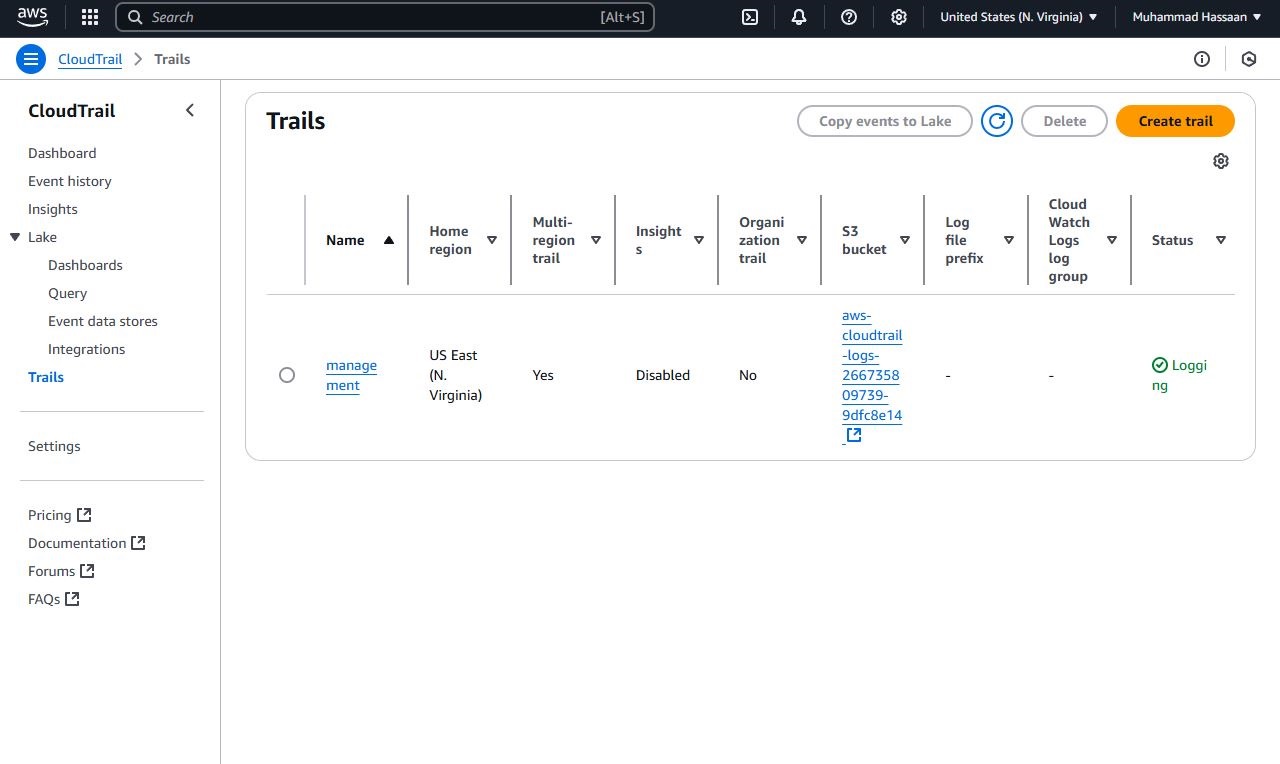Open the AWS home logo
1280x764 pixels.
(x=32, y=17)
